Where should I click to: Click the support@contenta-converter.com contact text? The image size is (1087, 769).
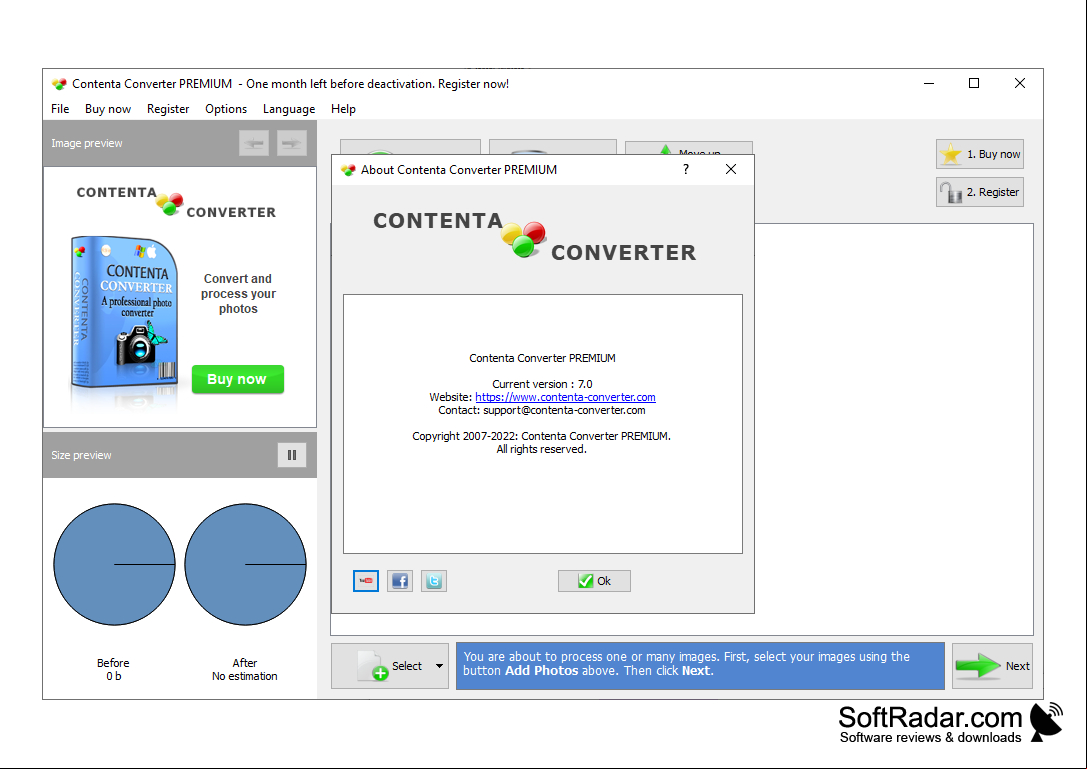(564, 410)
